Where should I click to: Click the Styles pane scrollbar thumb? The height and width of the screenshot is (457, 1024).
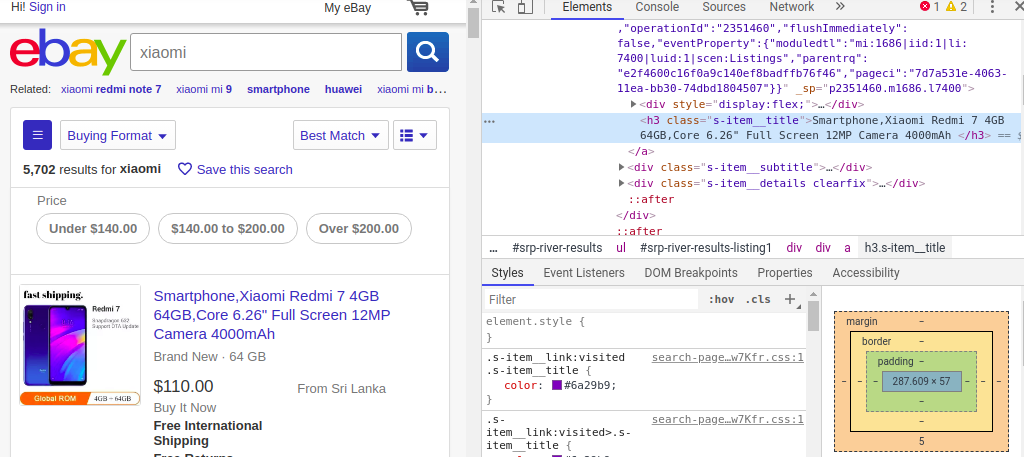tap(813, 316)
